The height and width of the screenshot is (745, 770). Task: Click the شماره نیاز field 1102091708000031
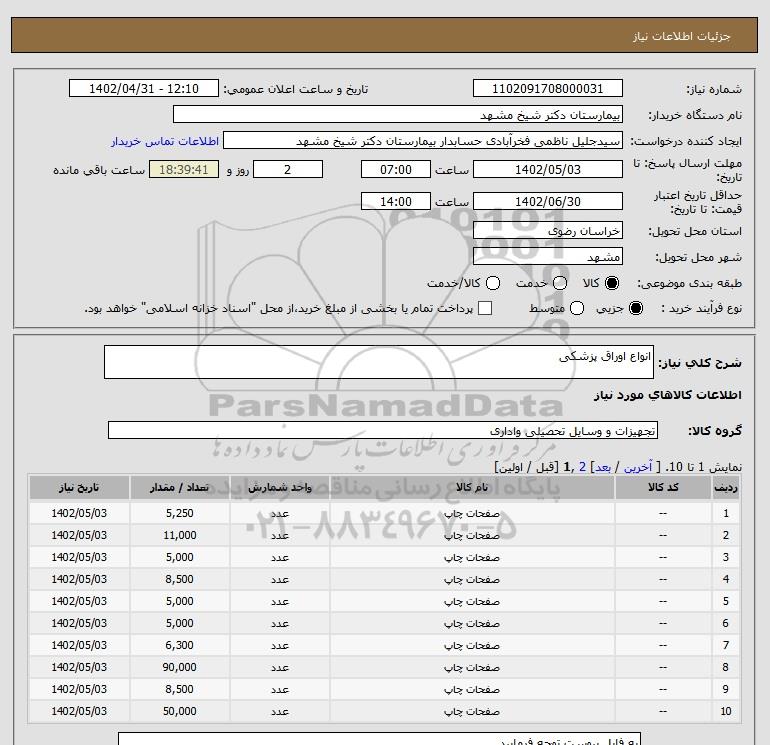548,88
